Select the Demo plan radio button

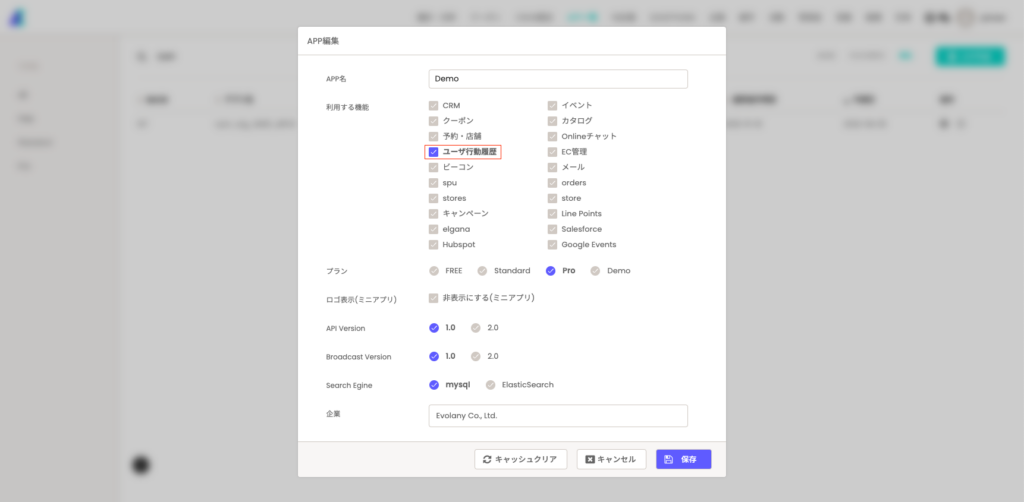click(x=596, y=271)
